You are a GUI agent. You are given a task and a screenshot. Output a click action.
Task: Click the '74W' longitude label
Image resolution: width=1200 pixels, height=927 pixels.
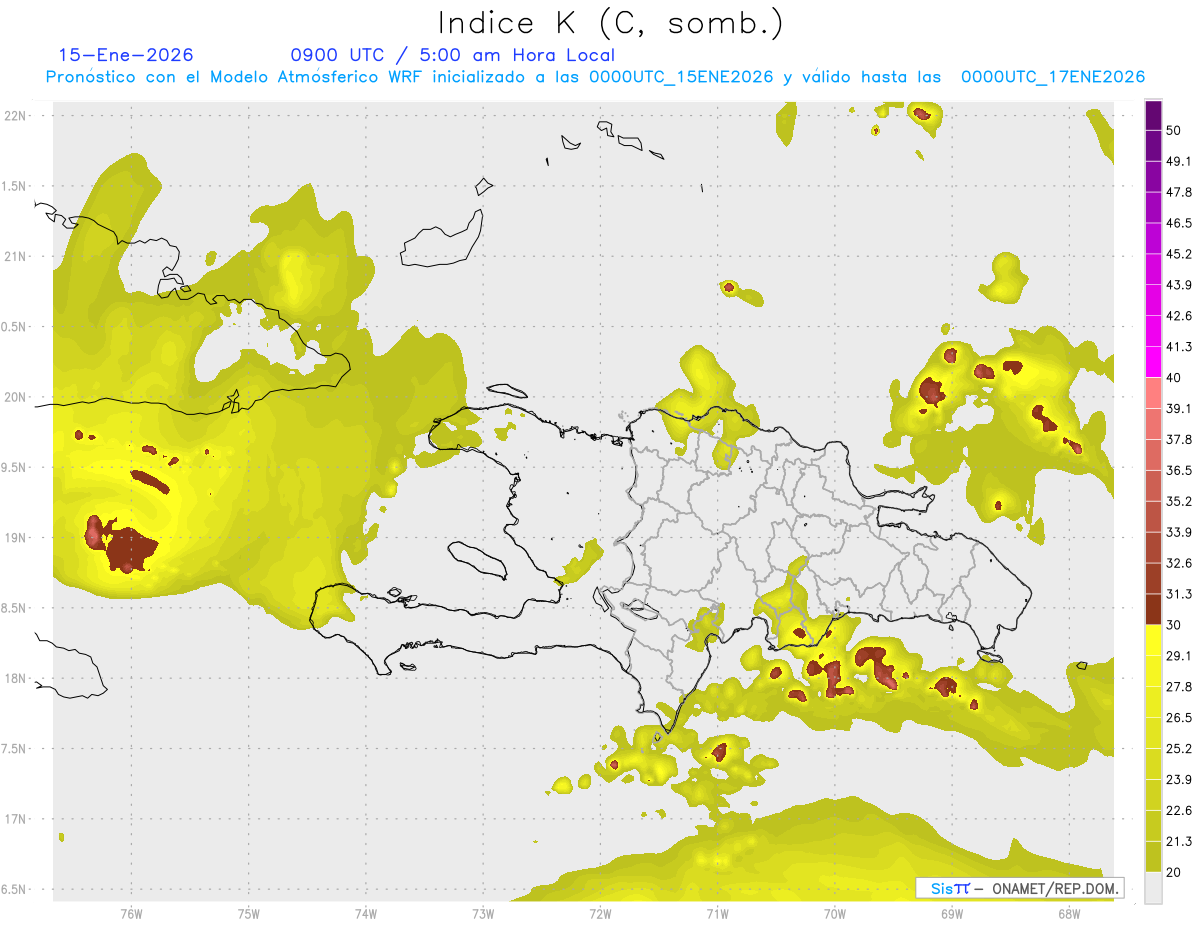pyautogui.click(x=366, y=914)
